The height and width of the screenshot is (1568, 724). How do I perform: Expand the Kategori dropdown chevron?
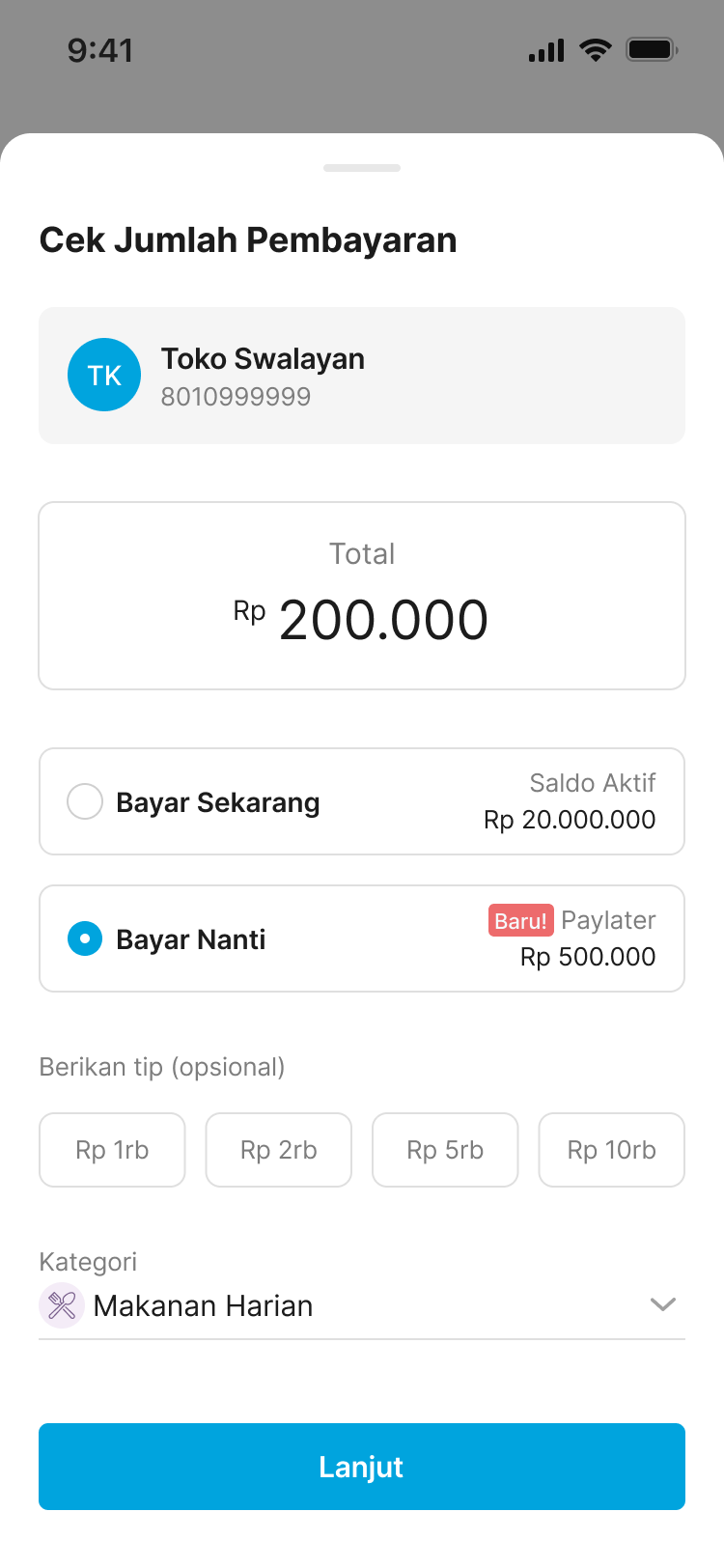(x=663, y=1304)
